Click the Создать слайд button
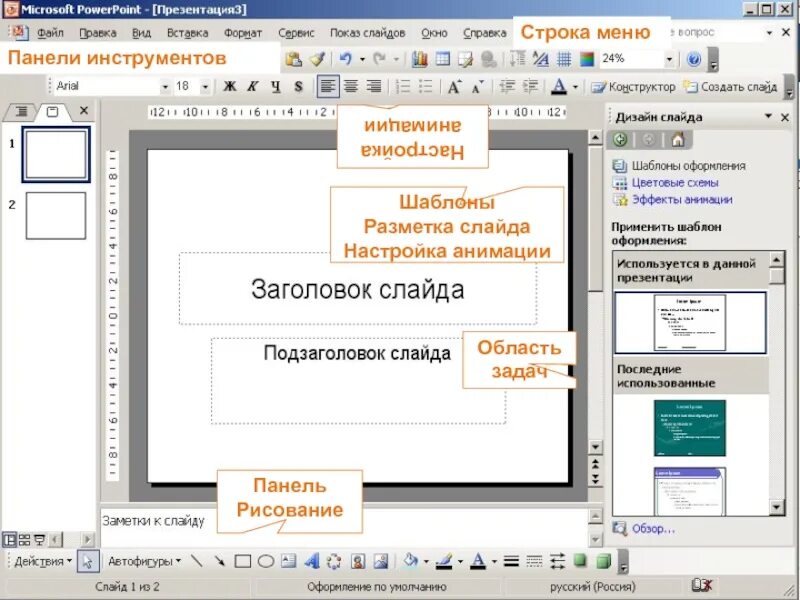 click(x=730, y=87)
